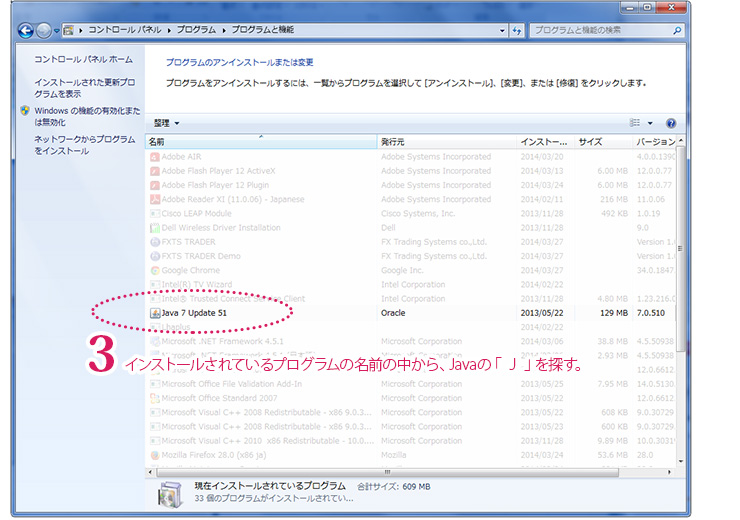Viewport: 740px width, 520px height.
Task: Click Adobe Reader XI install date 2014/02/11
Action: 542,199
